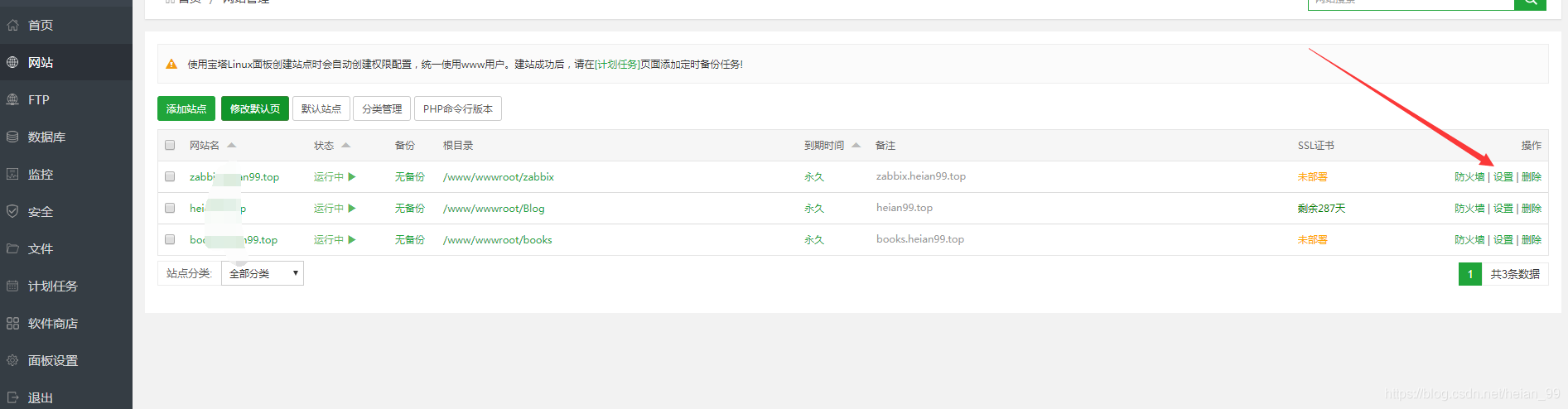Click 未部署 SSL status for books
Viewport: 1568px width, 409px height.
click(x=1313, y=239)
